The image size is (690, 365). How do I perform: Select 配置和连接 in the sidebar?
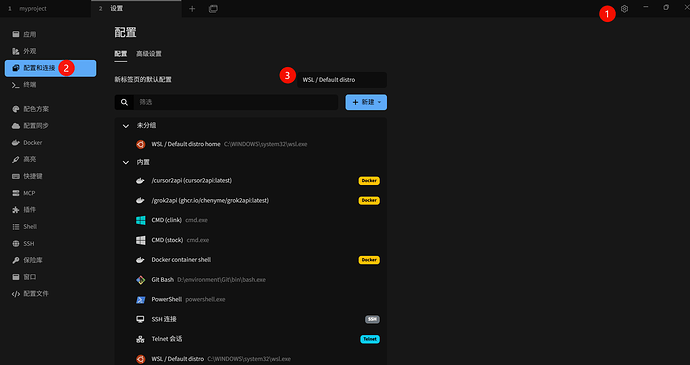click(51, 68)
